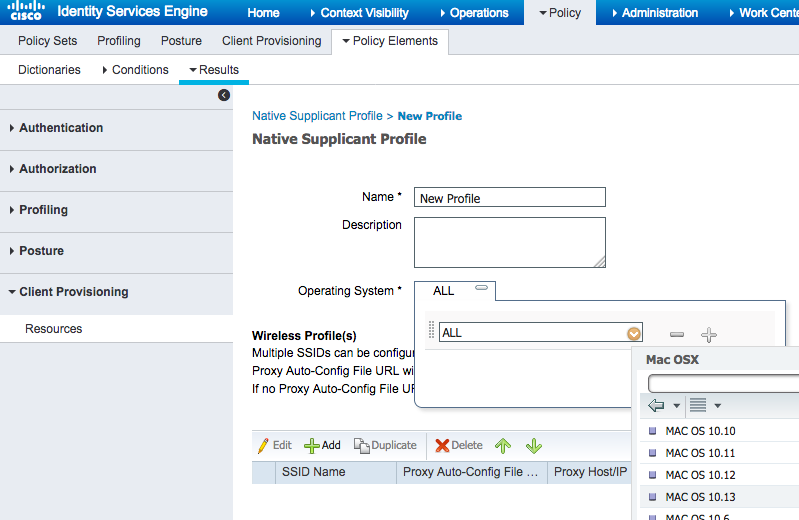The image size is (799, 520).
Task: Click the Proxy Auto-Config File column header
Action: (472, 472)
